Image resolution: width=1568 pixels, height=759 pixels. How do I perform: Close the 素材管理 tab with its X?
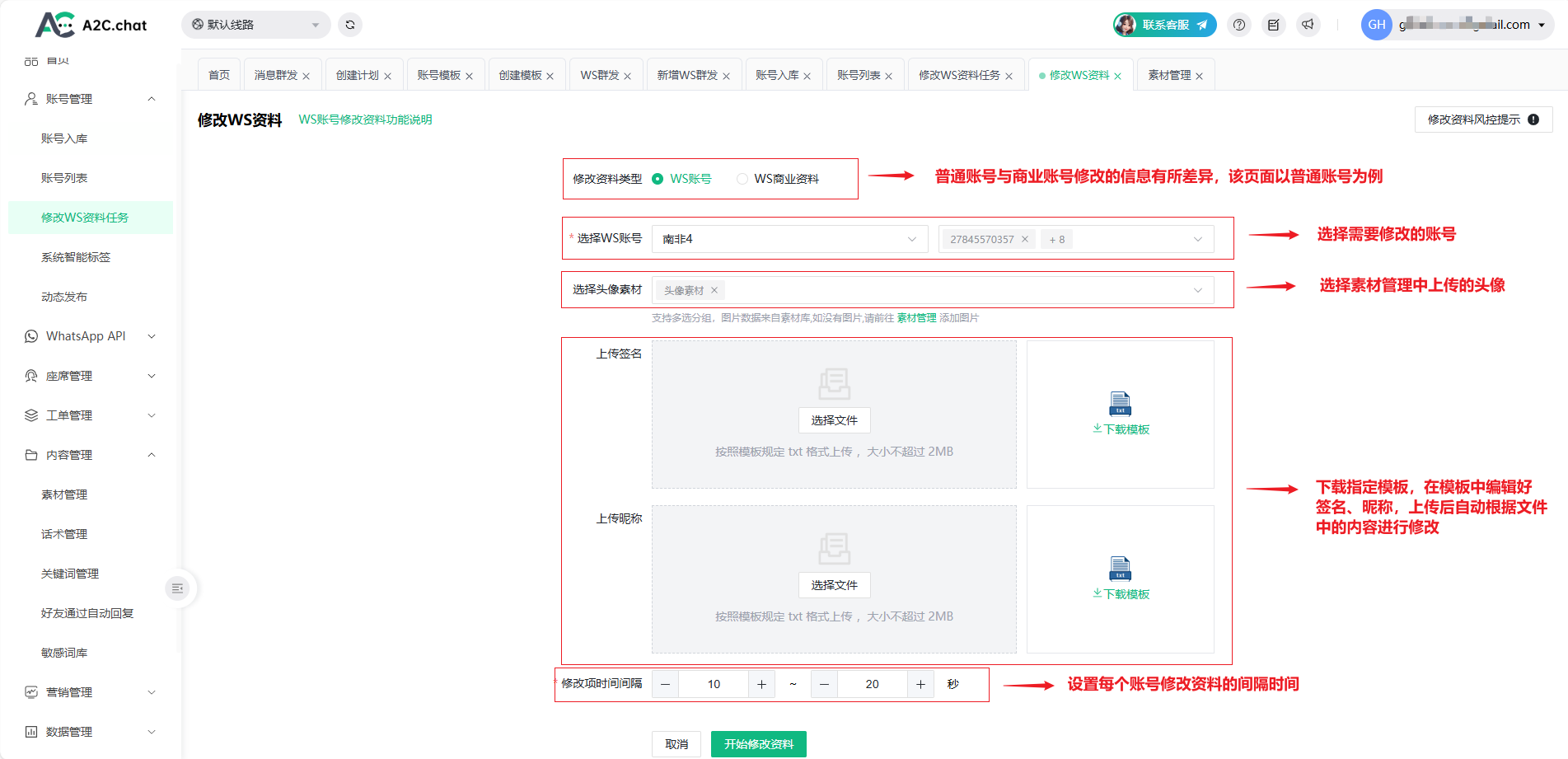tap(1199, 76)
